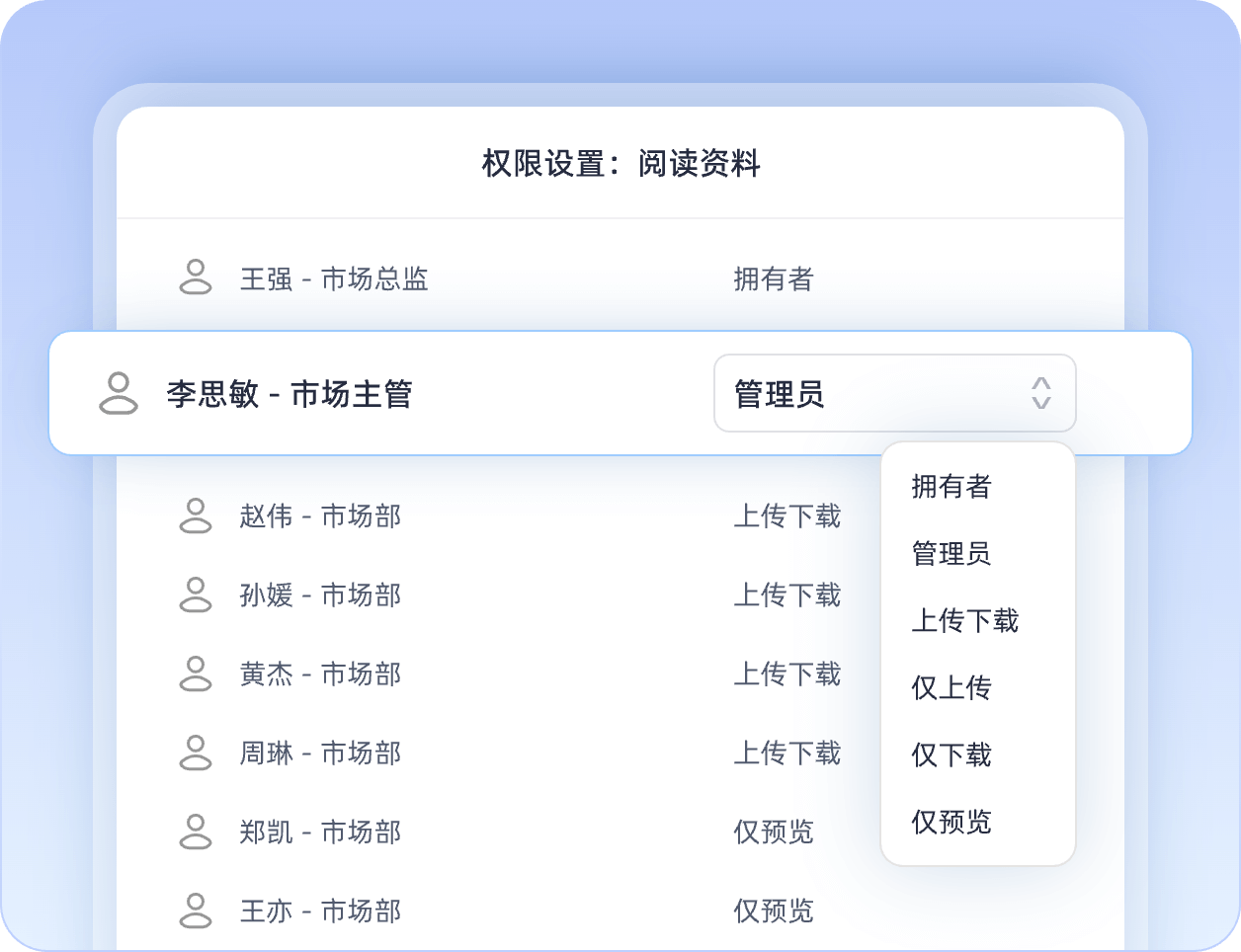Screen dimensions: 1241x952
Task: Click 赵伟's 上传下载 permission label
Action: coord(786,516)
